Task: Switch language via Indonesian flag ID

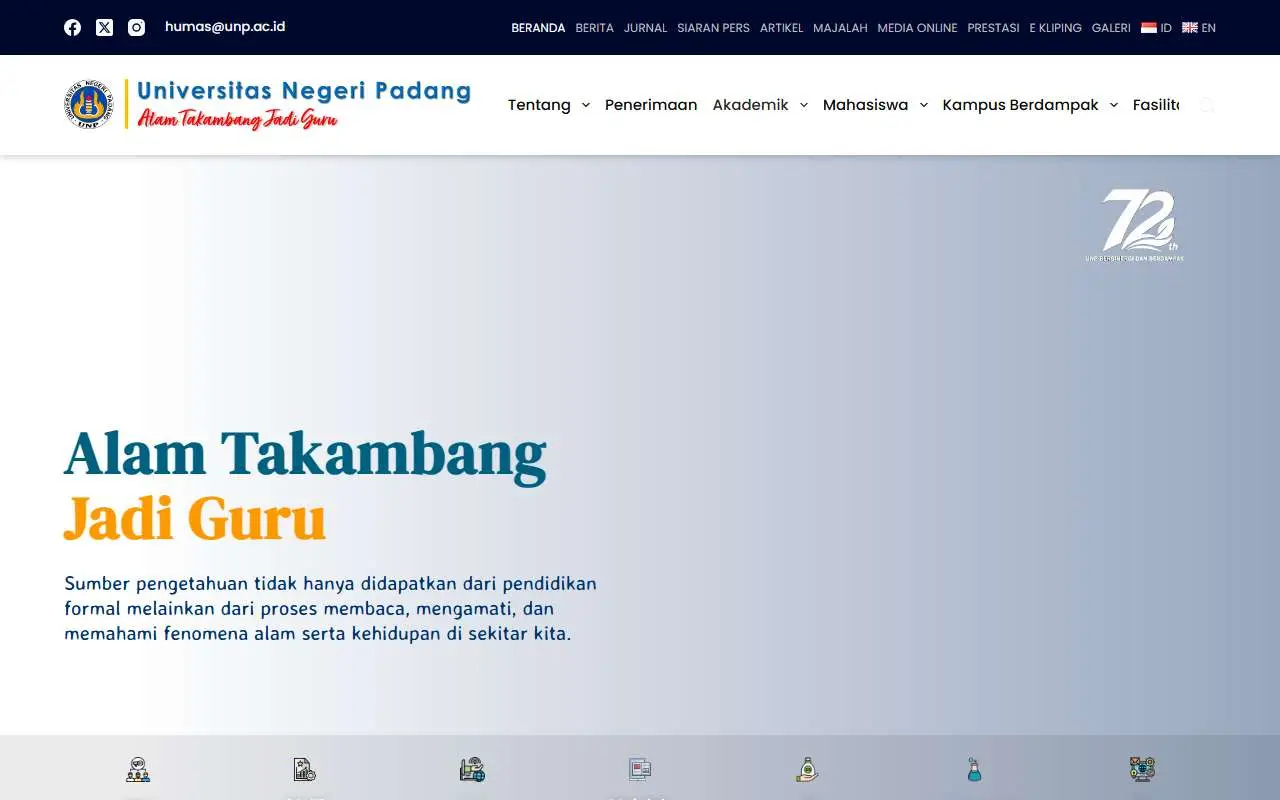Action: pyautogui.click(x=1156, y=28)
